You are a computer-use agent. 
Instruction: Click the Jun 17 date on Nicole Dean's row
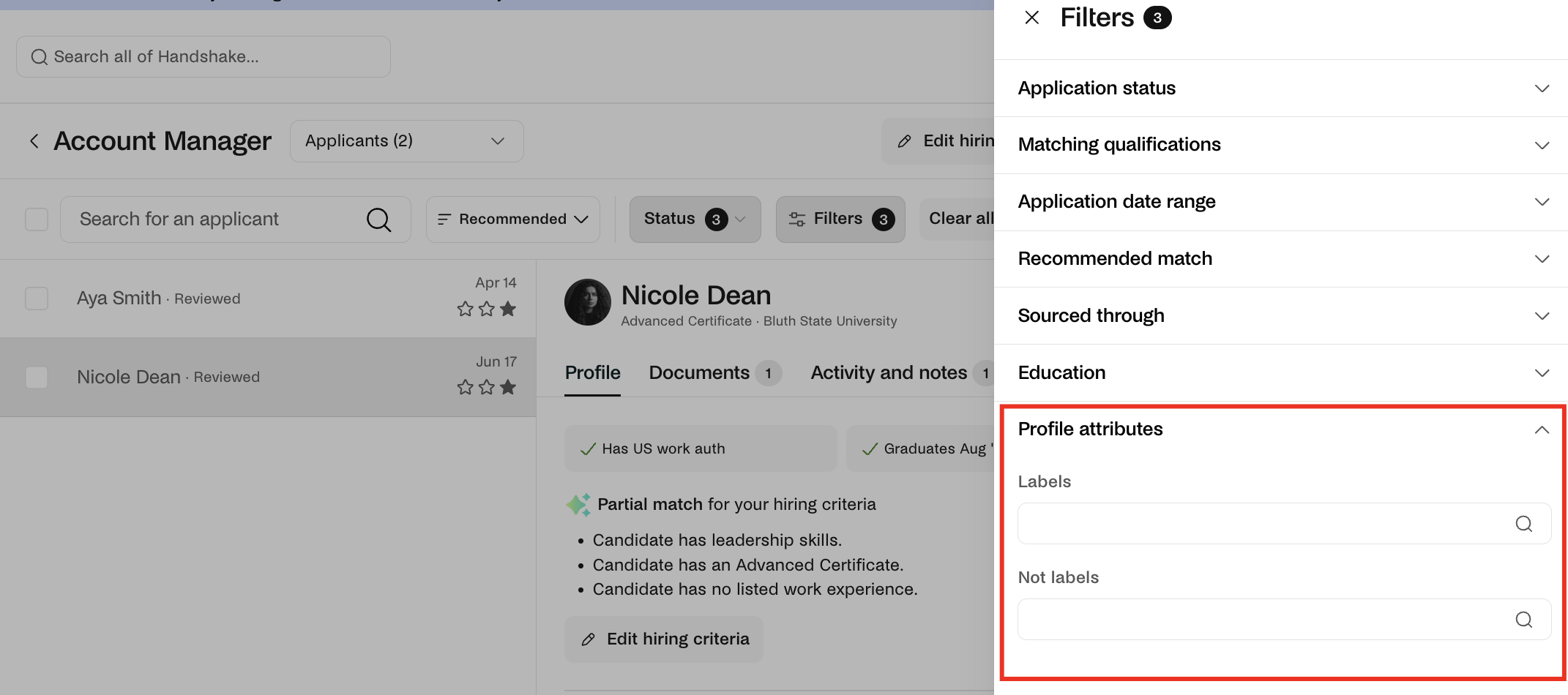coord(496,361)
